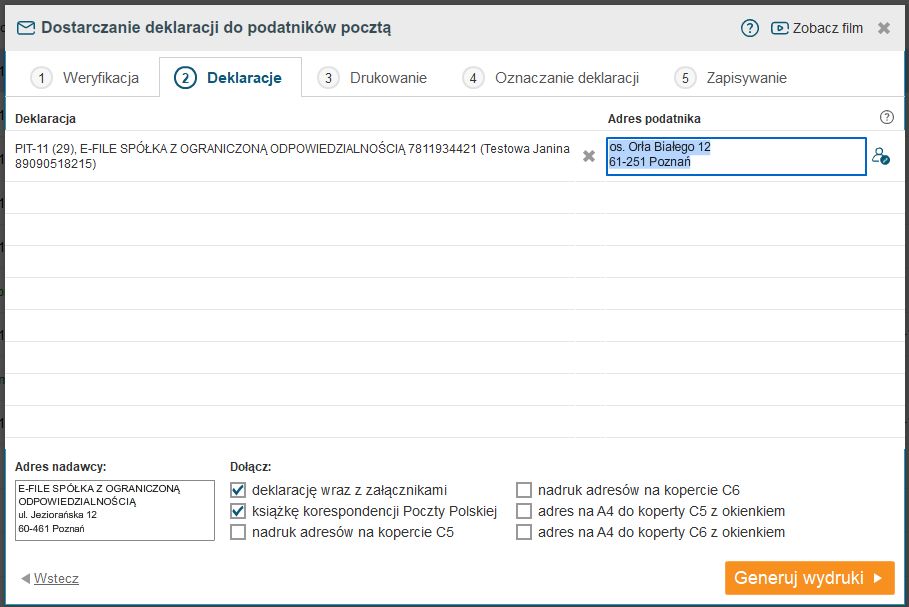The height and width of the screenshot is (607, 909).
Task: Check adres na A4 do koperty C5
Action: point(524,511)
